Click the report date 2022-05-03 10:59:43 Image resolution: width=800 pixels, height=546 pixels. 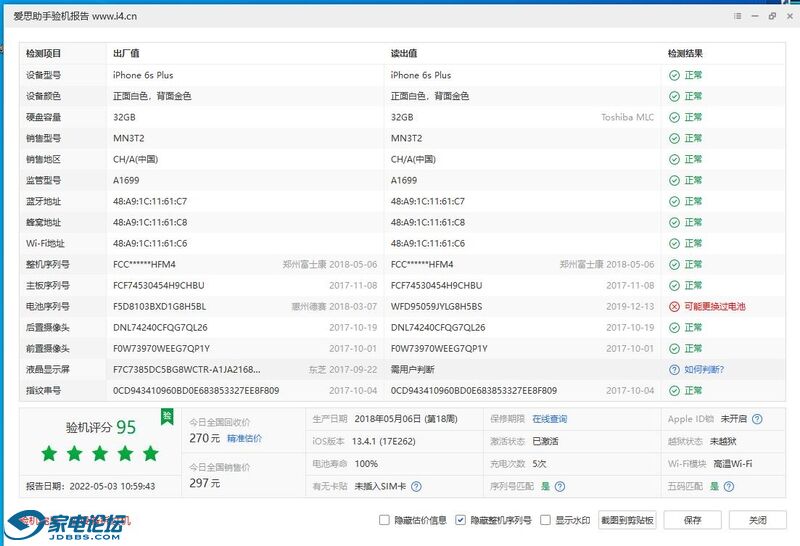112,486
